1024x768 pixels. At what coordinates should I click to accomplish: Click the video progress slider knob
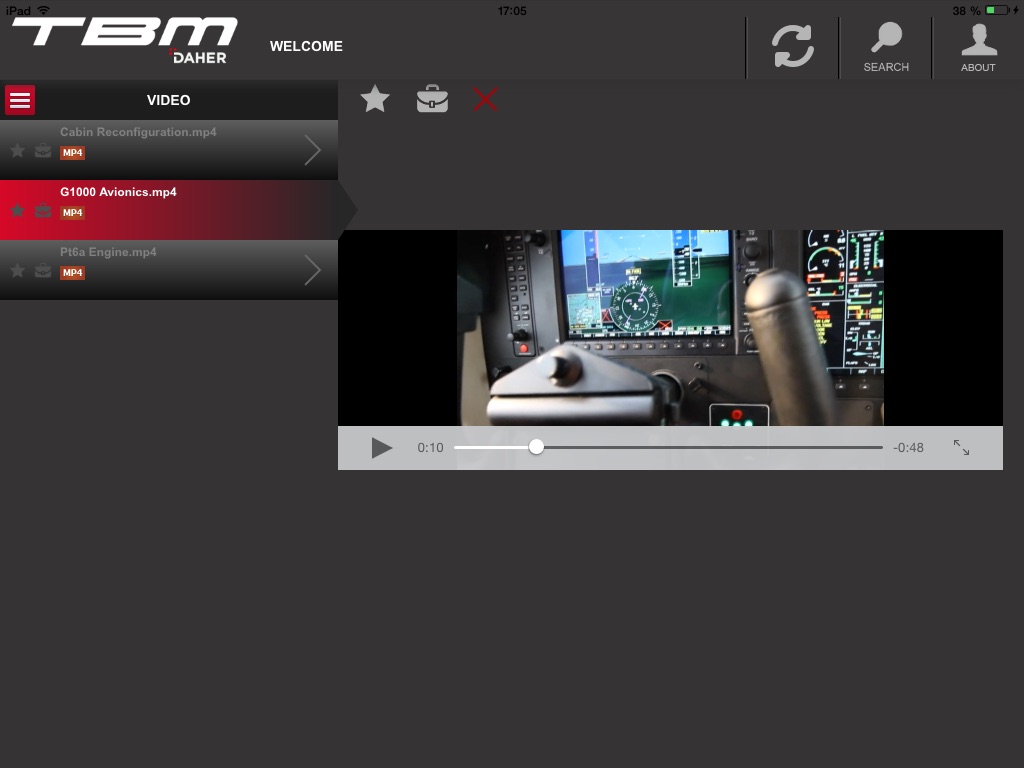point(536,447)
